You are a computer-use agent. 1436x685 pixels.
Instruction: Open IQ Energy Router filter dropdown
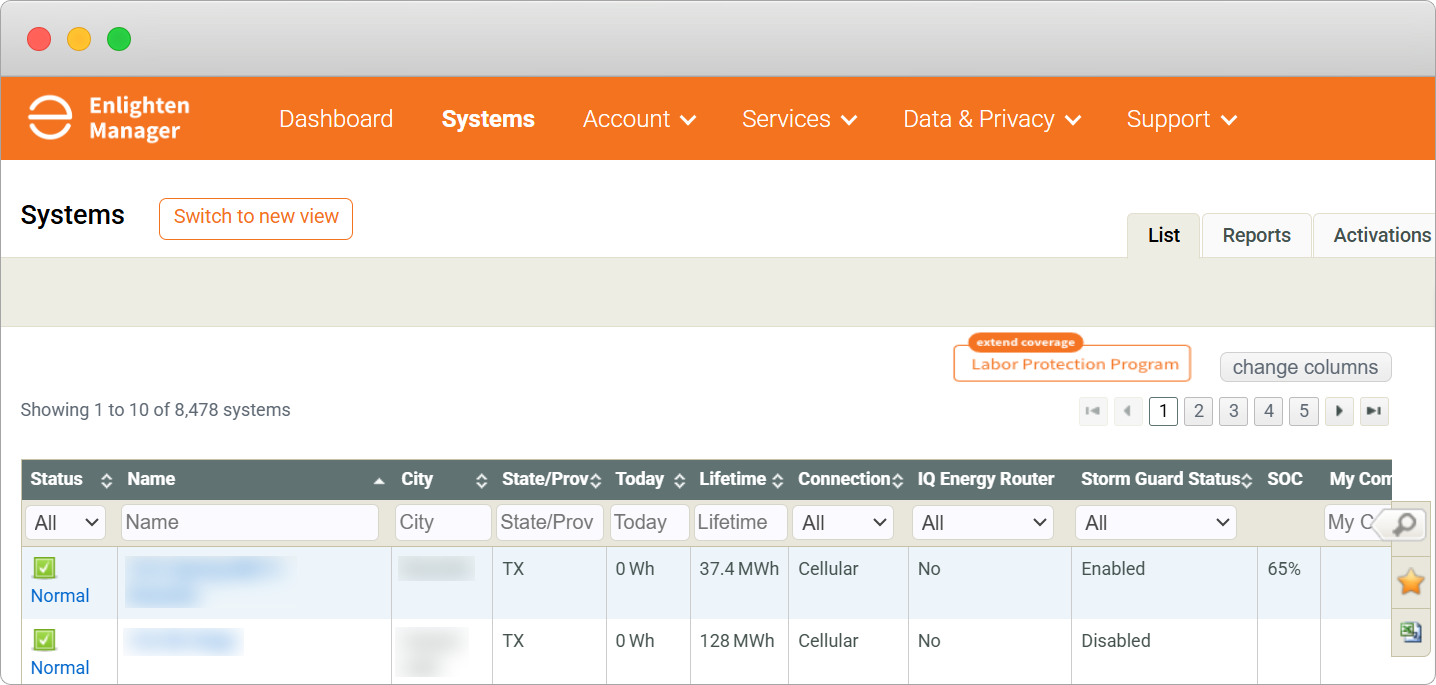983,522
